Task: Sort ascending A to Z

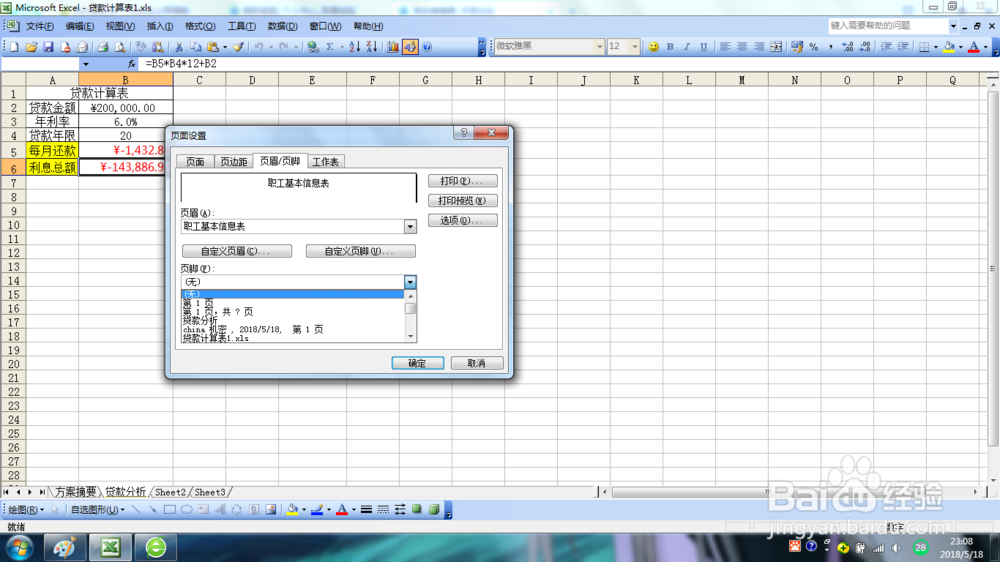Action: [x=355, y=47]
